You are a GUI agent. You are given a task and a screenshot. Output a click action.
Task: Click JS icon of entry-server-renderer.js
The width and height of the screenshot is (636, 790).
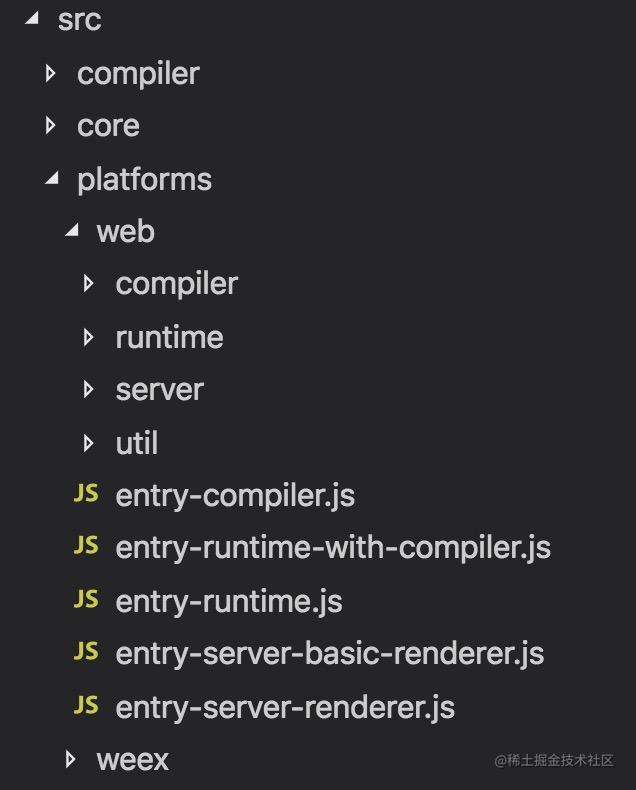click(x=86, y=704)
